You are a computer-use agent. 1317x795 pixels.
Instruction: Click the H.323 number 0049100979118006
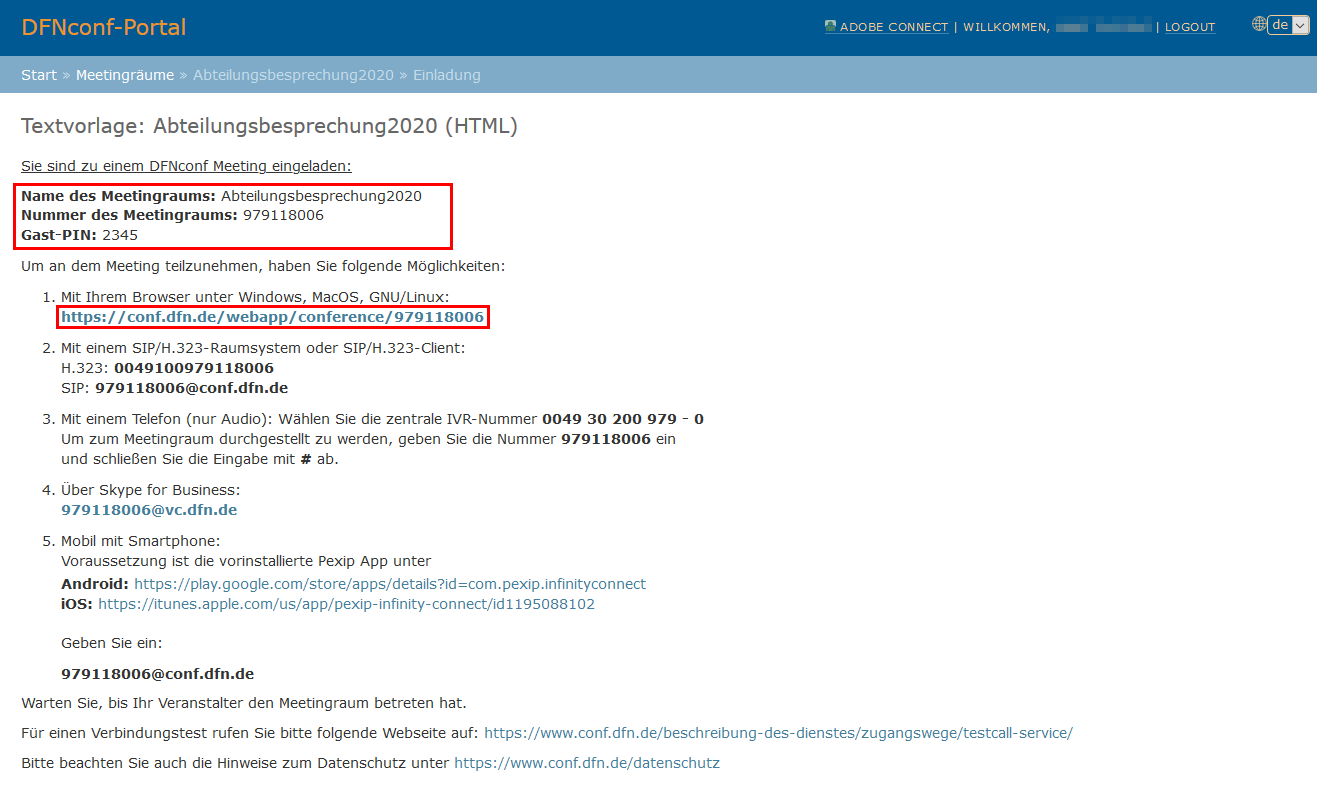(193, 368)
